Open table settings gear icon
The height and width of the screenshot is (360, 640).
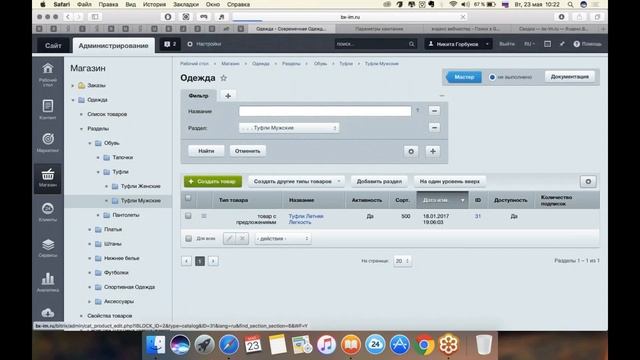tap(588, 182)
